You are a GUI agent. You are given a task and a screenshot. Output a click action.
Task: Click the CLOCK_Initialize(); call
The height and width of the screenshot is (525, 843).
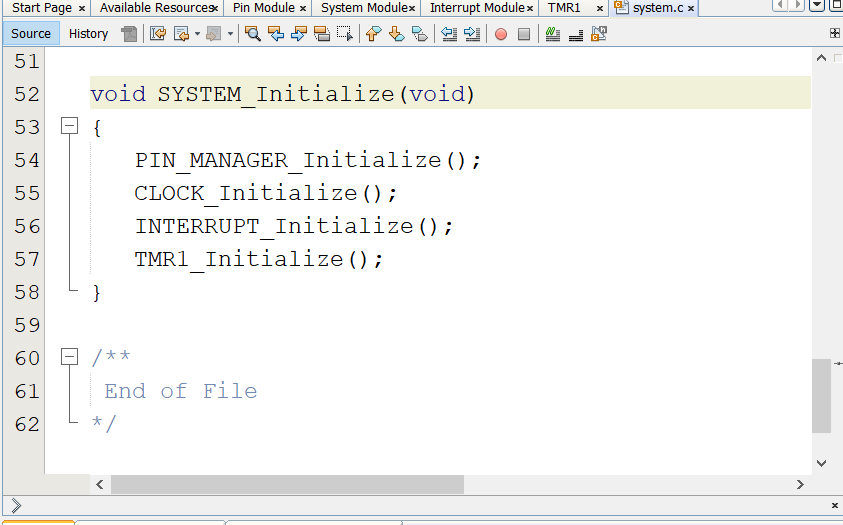point(266,193)
